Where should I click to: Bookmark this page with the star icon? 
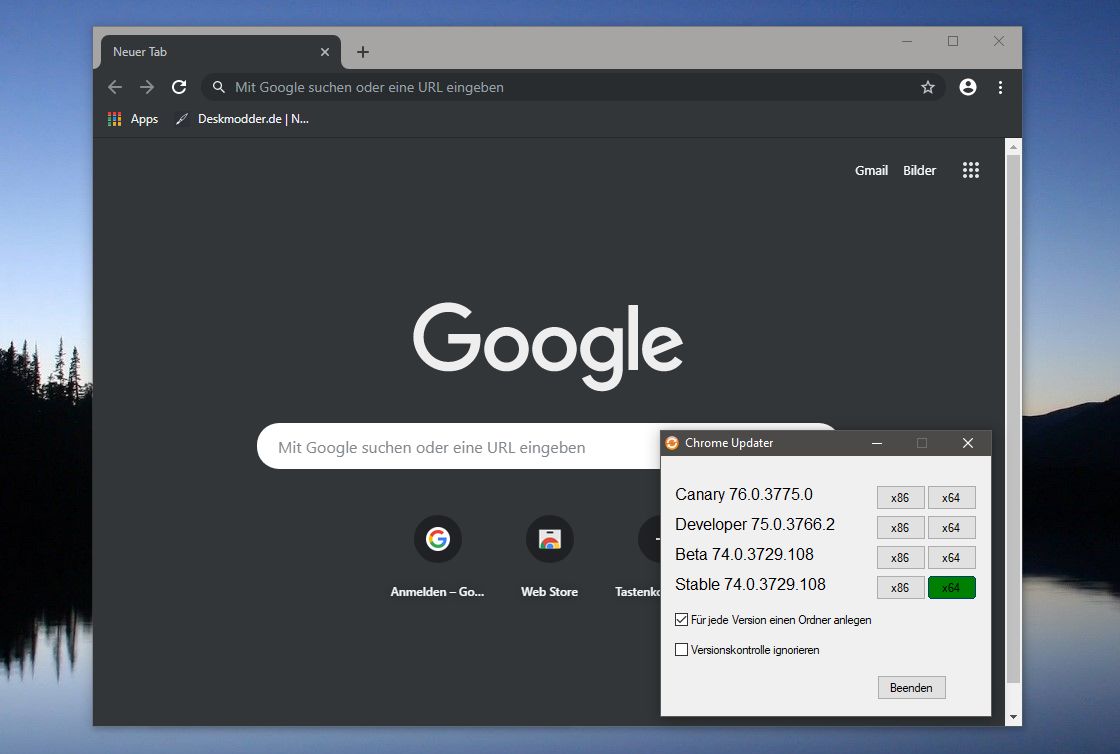[928, 87]
